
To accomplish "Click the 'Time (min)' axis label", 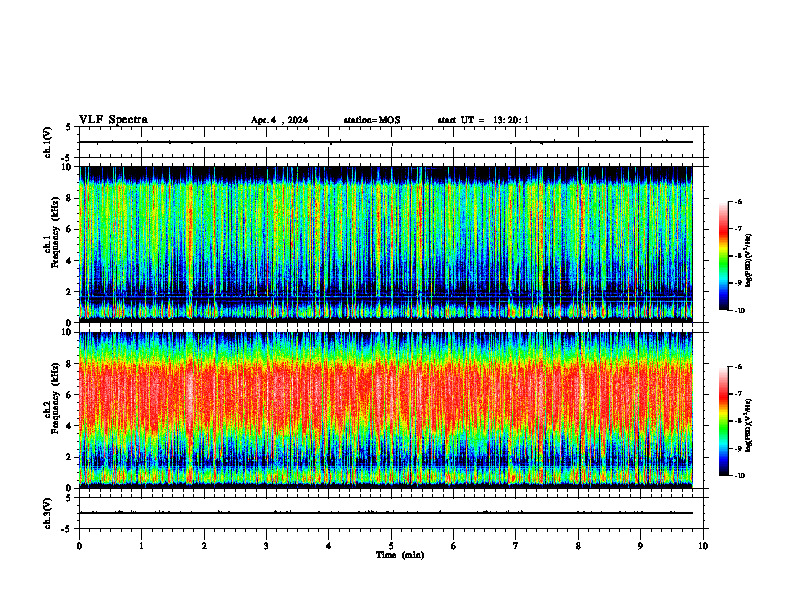I will [x=400, y=555].
